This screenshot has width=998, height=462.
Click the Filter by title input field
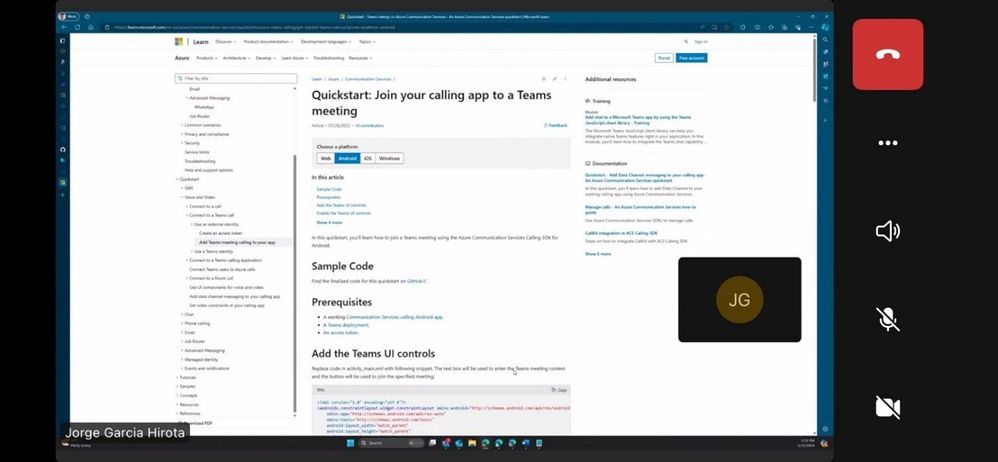(236, 78)
